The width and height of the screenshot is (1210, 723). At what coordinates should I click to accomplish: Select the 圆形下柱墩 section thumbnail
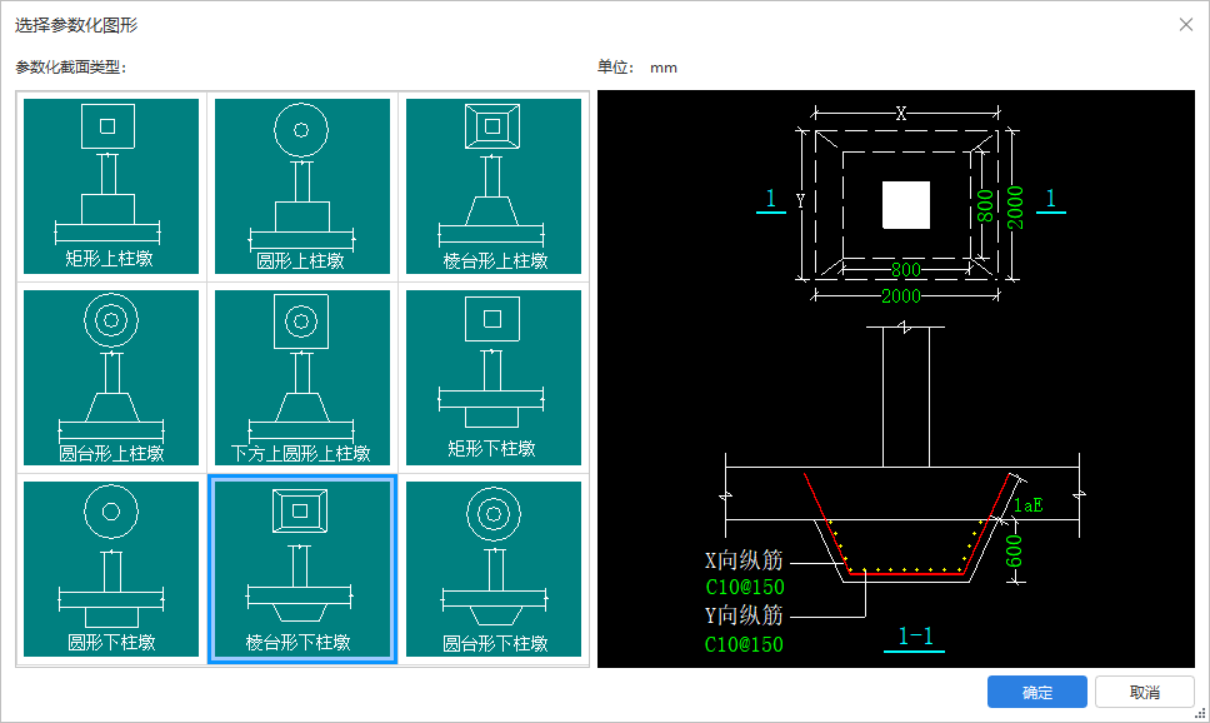[111, 569]
